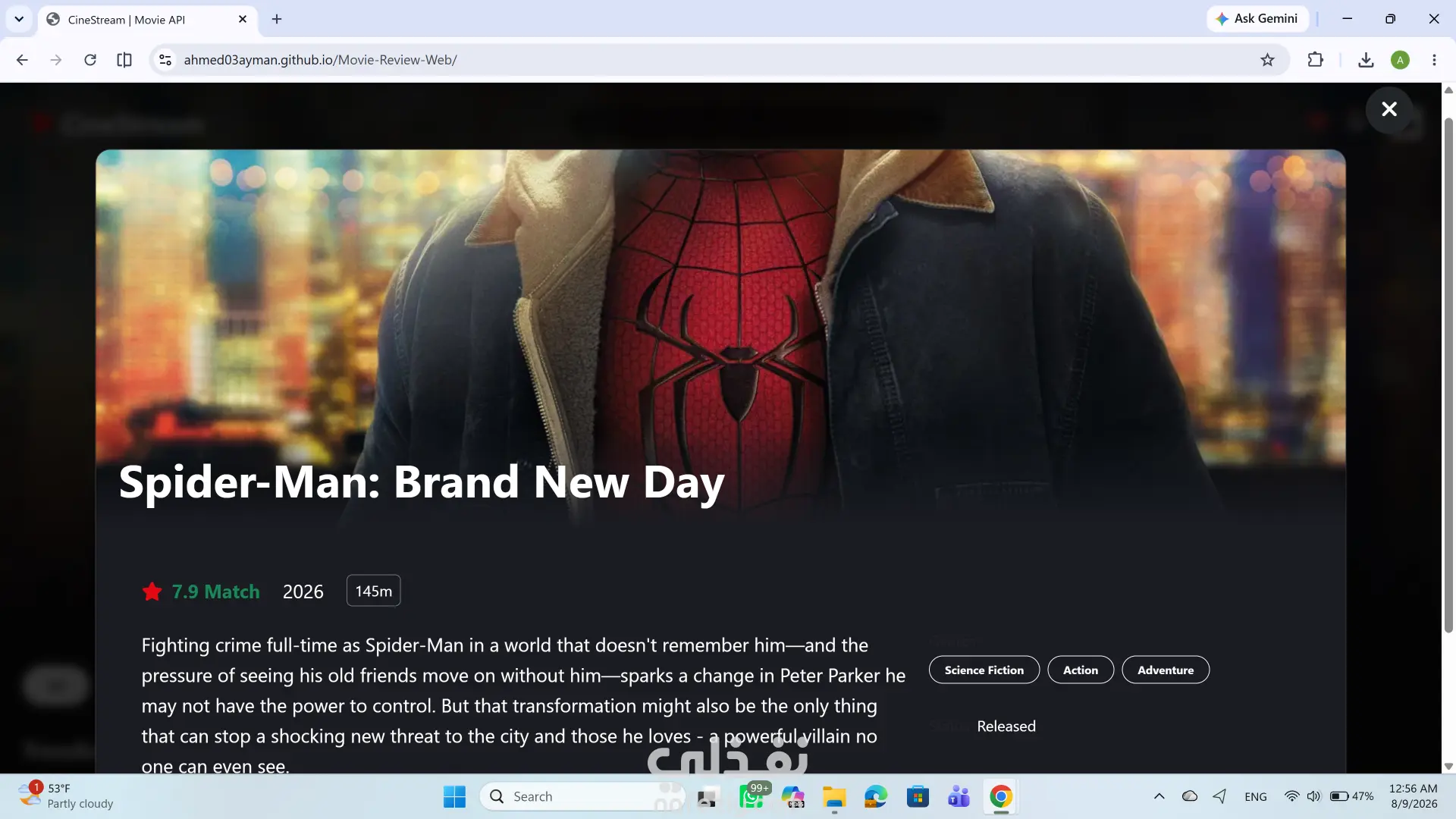This screenshot has width=1456, height=819.
Task: Click the location arrow tray icon
Action: tap(1219, 796)
